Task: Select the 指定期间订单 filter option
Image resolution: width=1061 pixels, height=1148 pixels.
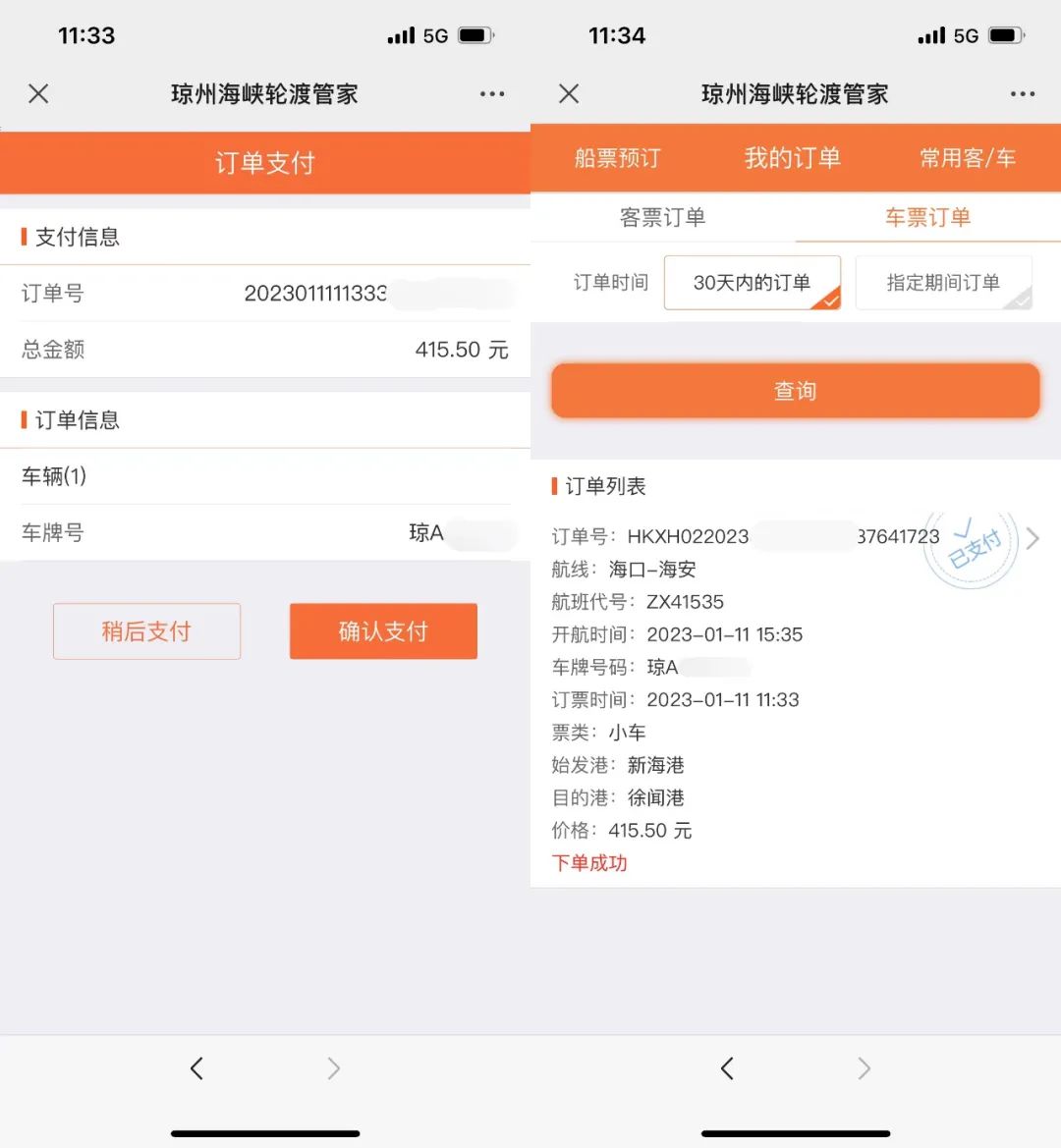Action: [943, 283]
